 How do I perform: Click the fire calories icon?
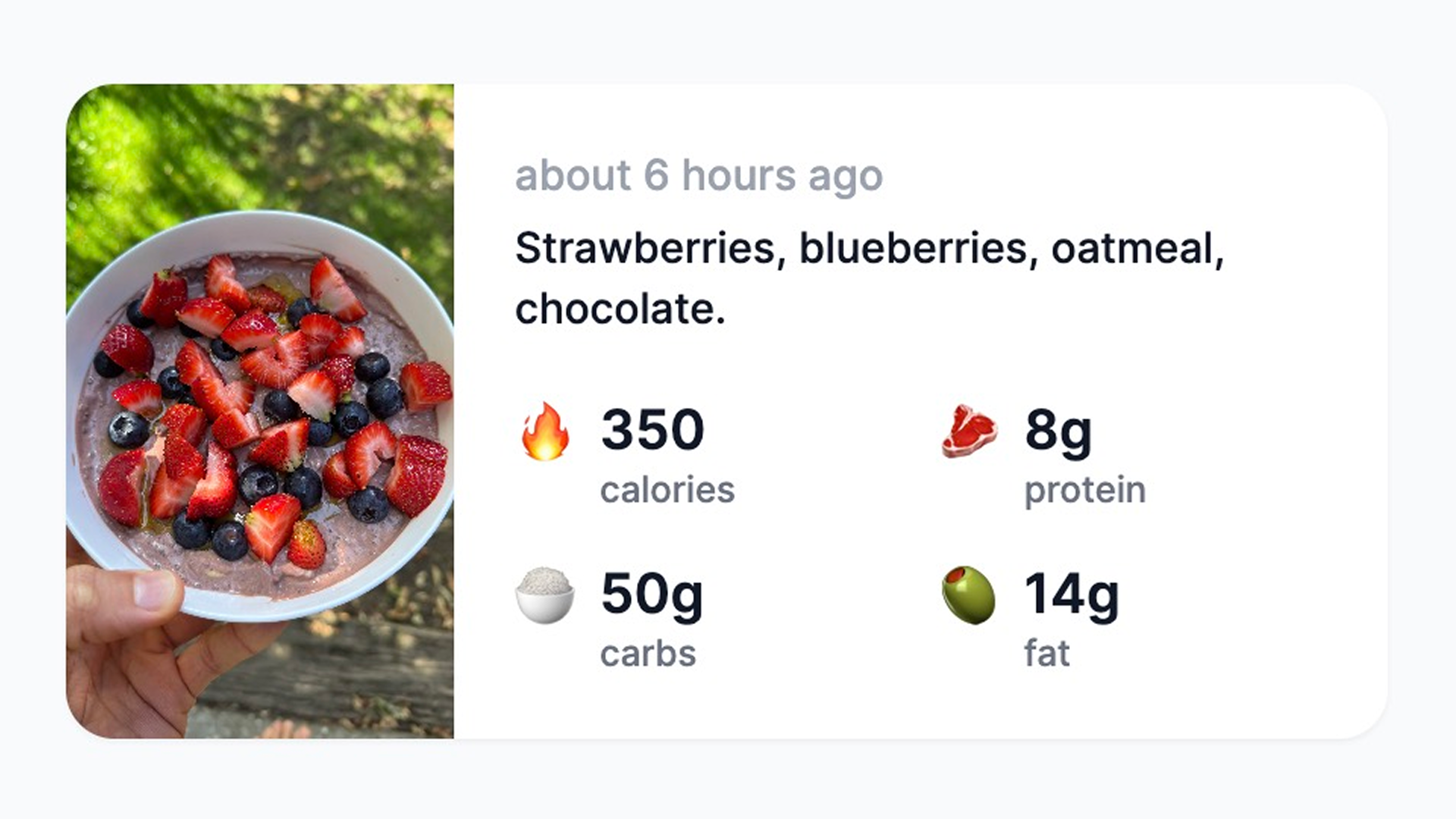pyautogui.click(x=545, y=431)
